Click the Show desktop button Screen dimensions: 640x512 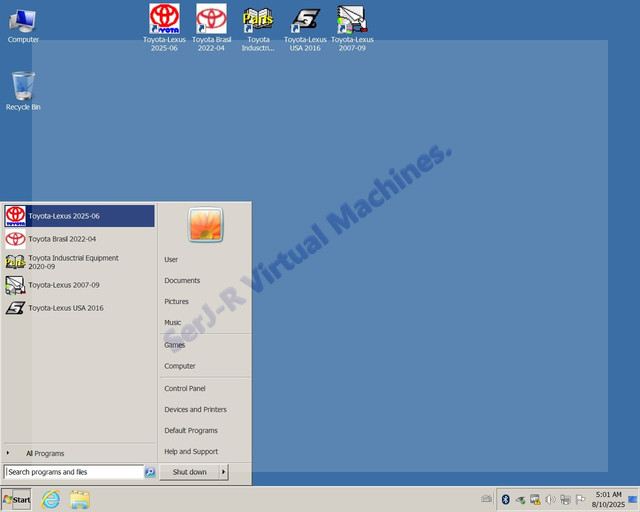coord(633,499)
